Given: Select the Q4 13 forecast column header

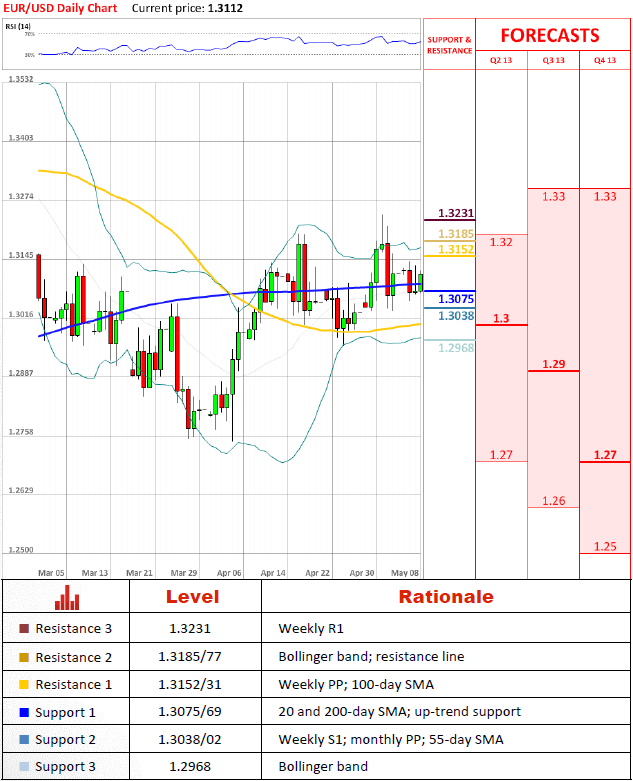Looking at the screenshot, I should tap(605, 60).
